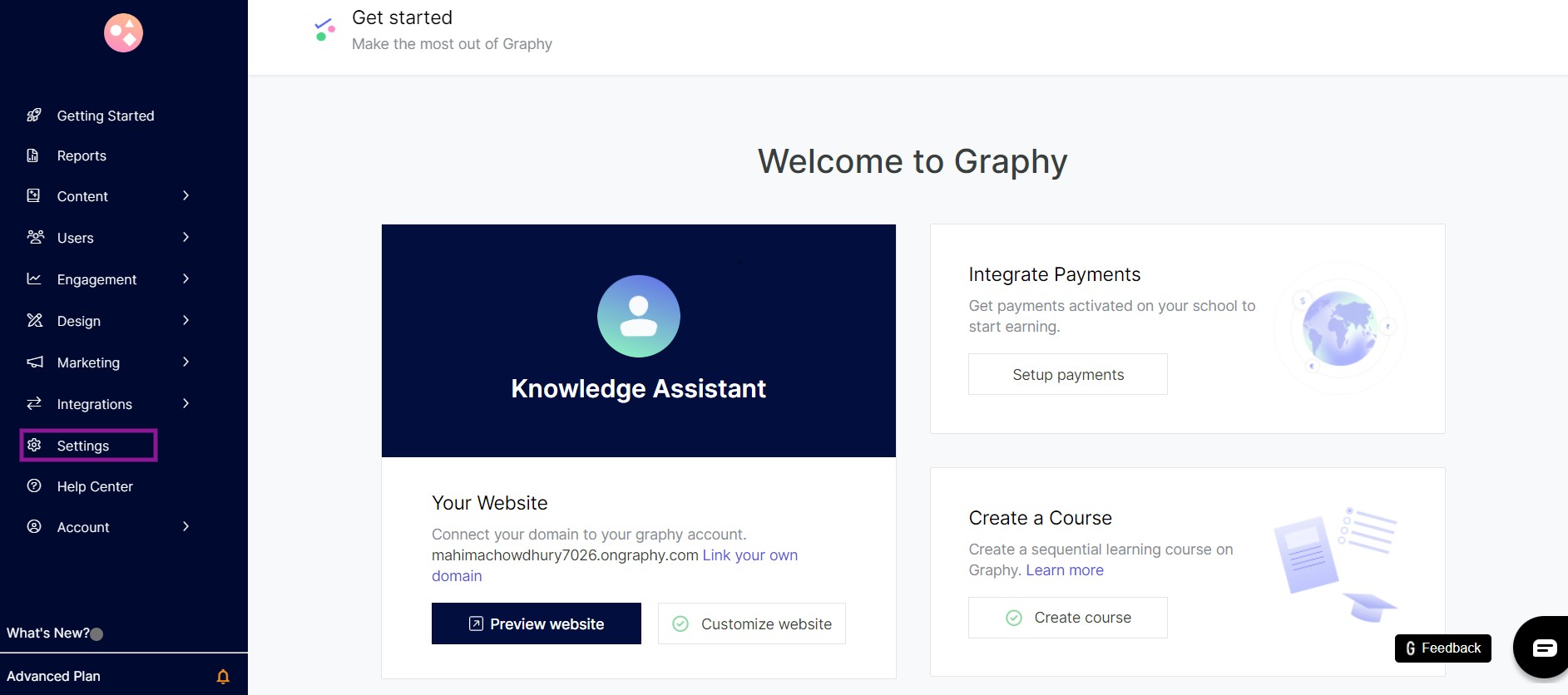Click the Graphy logo in the sidebar
Viewport: 1568px width, 695px height.
click(123, 33)
